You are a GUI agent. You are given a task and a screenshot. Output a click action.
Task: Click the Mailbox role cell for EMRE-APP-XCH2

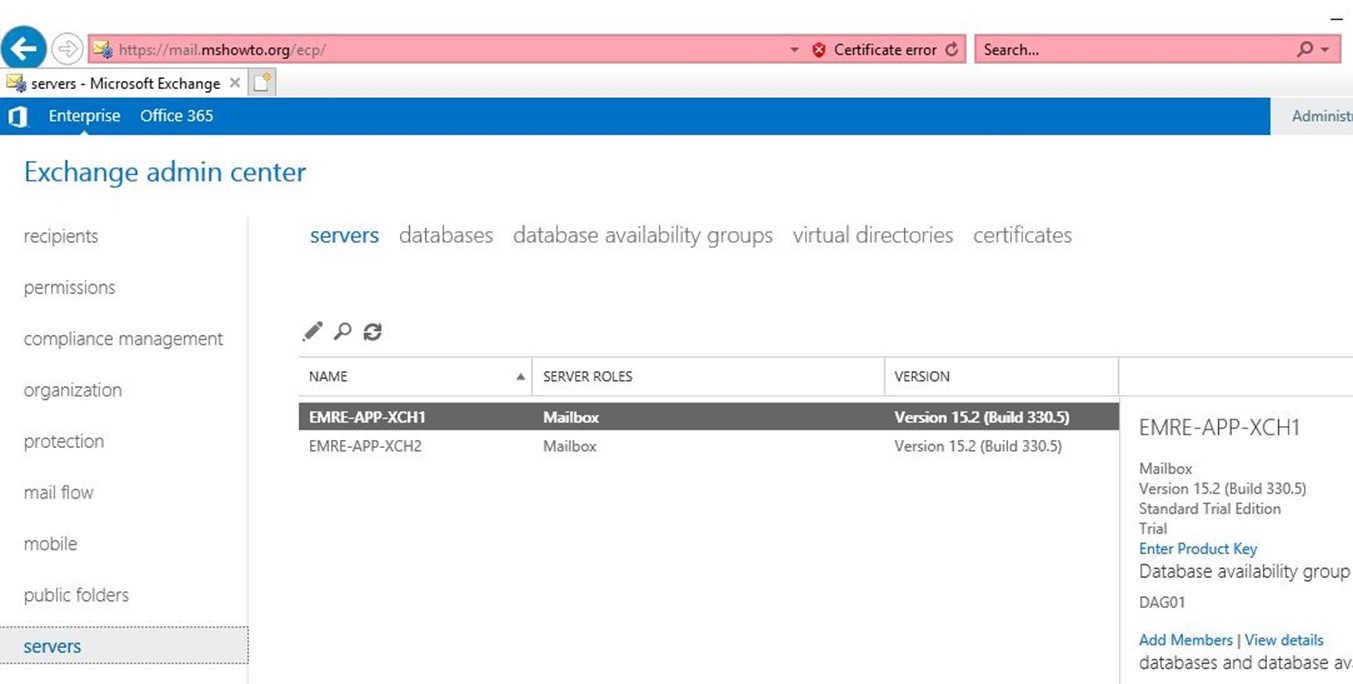(569, 446)
